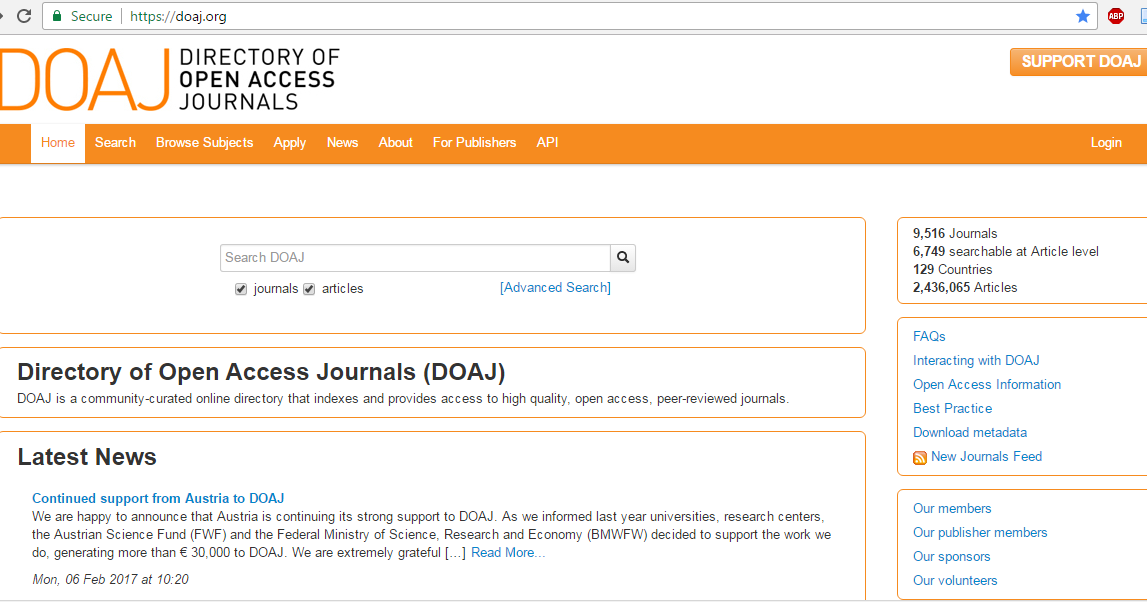Open the Download metadata link
Screen dimensions: 1147x602
pyautogui.click(x=970, y=433)
